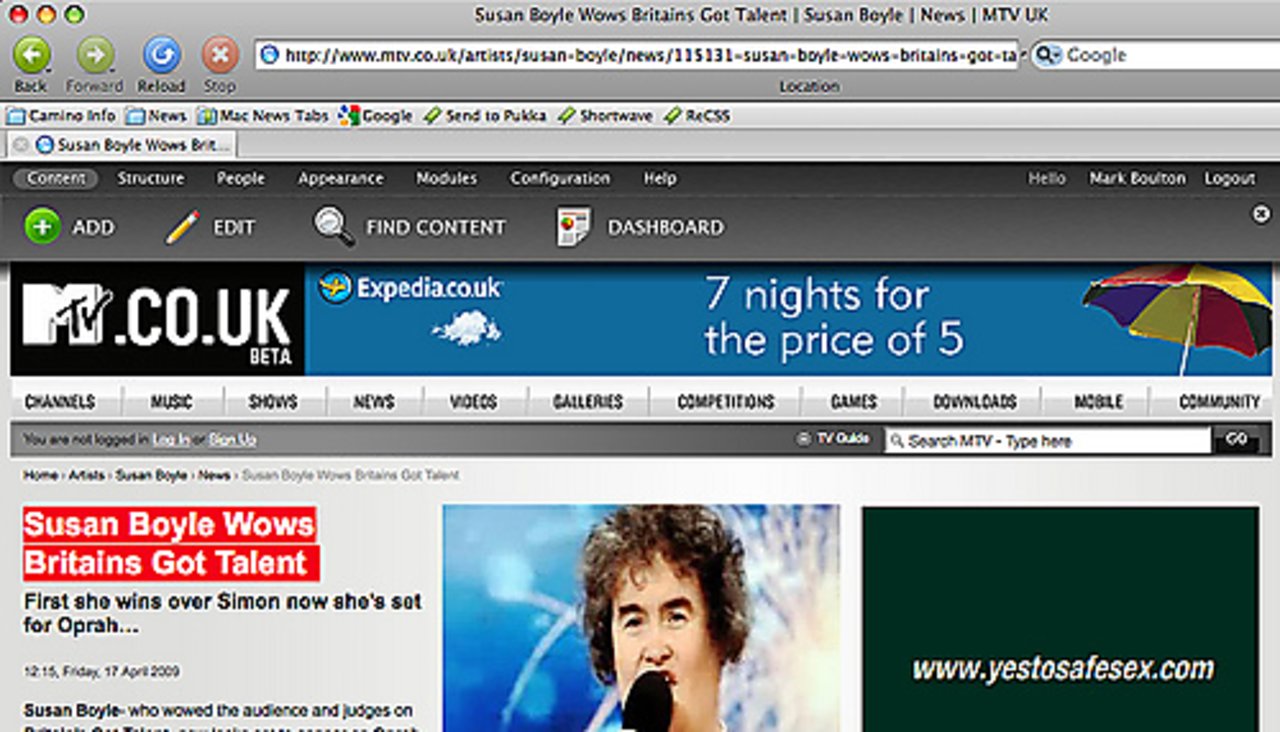Open the Configuration admin menu

pyautogui.click(x=560, y=178)
